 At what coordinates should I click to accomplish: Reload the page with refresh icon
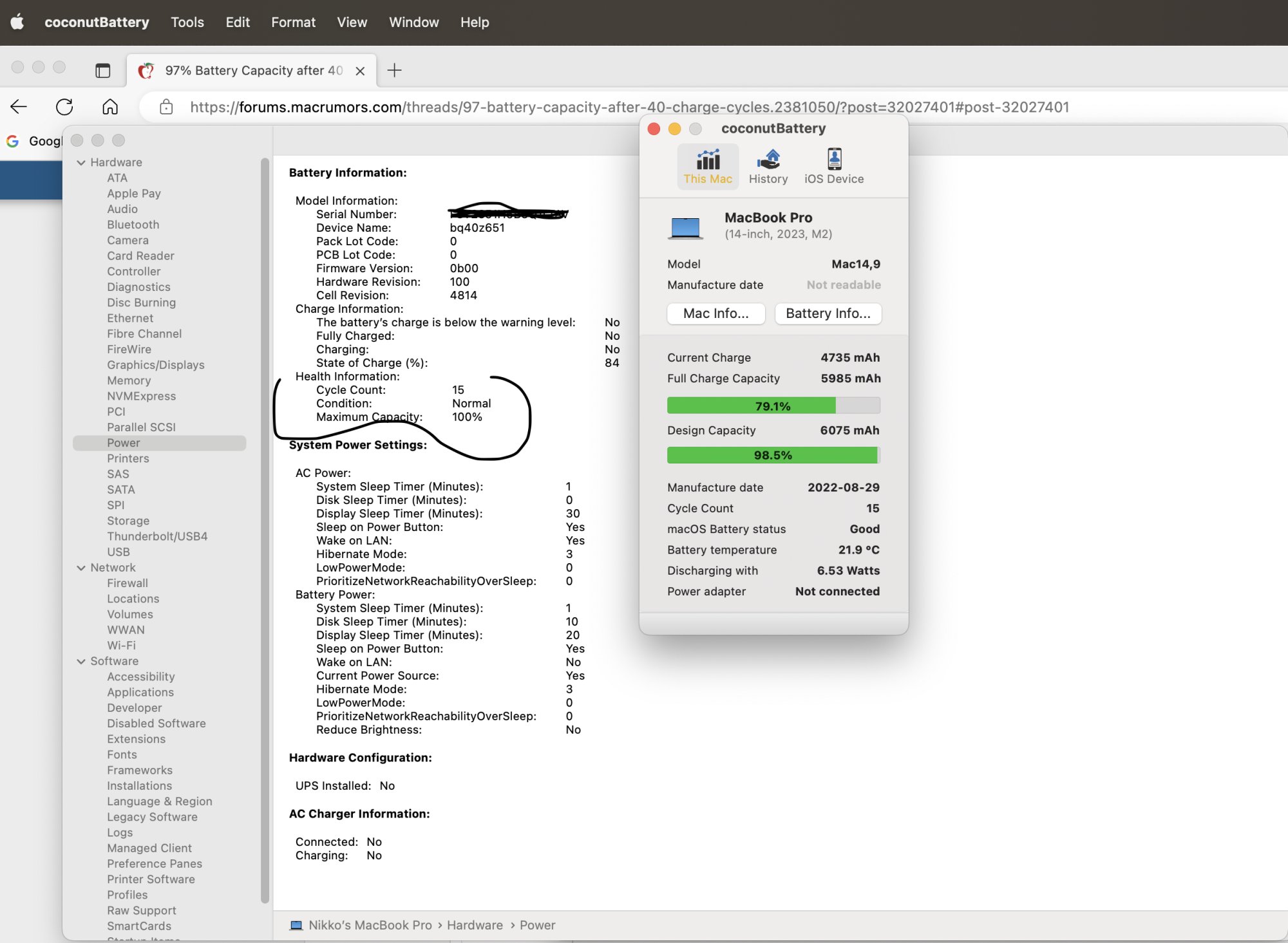pos(64,107)
